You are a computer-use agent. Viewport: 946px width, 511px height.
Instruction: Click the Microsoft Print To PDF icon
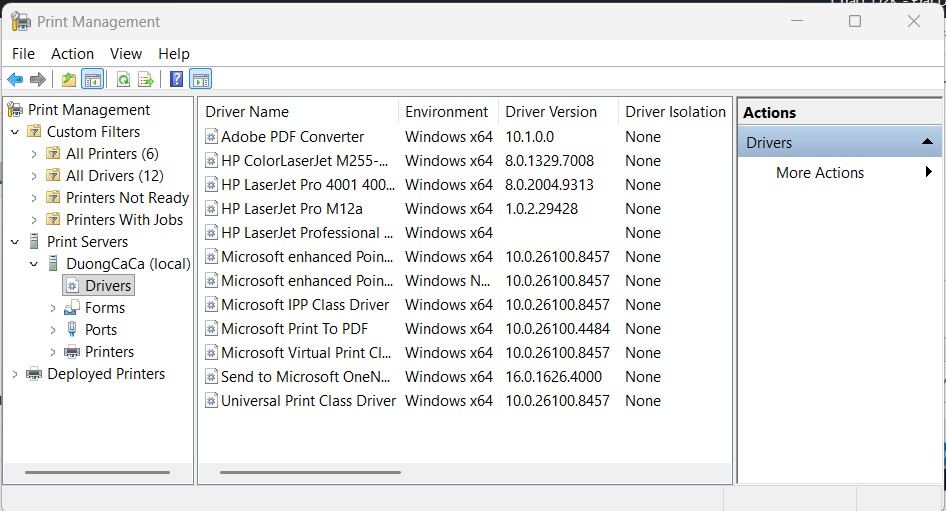[211, 329]
